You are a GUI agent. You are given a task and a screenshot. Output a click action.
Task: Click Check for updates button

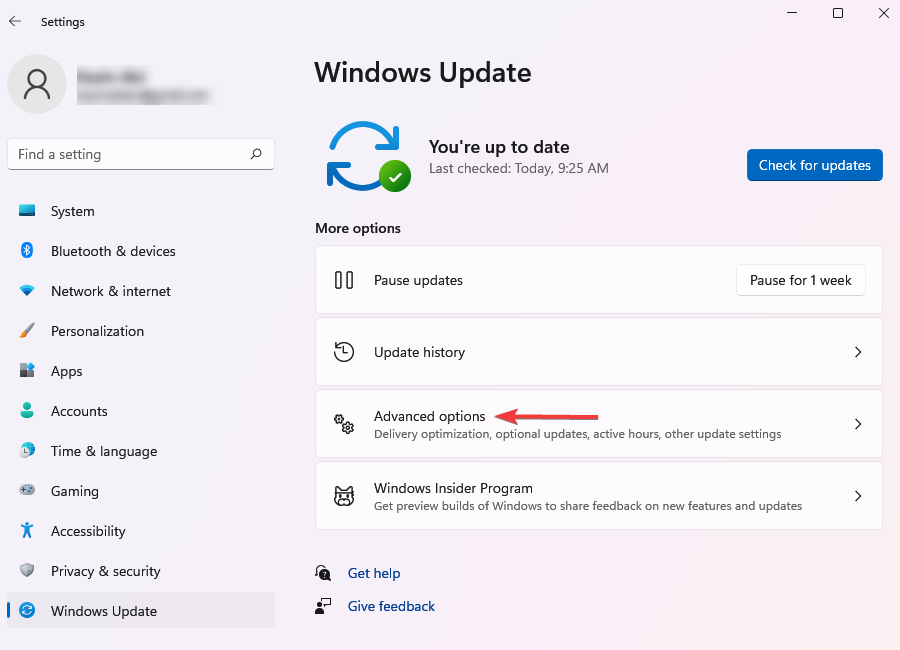pyautogui.click(x=814, y=165)
